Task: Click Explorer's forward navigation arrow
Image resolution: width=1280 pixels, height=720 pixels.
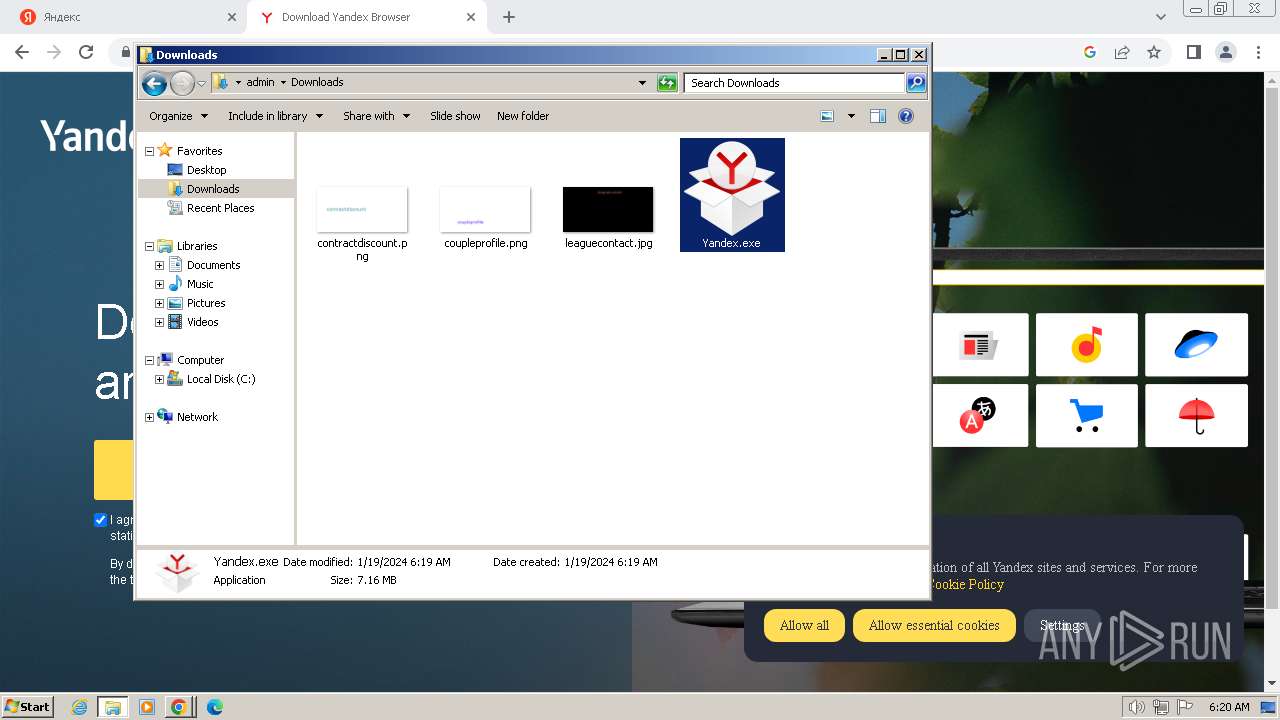Action: [182, 83]
